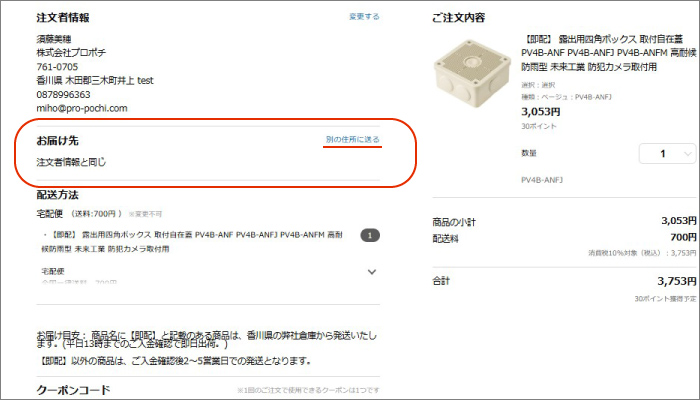Image resolution: width=700 pixels, height=400 pixels.
Task: Click the product title 露出用四角ボックス in order summary
Action: click(608, 53)
